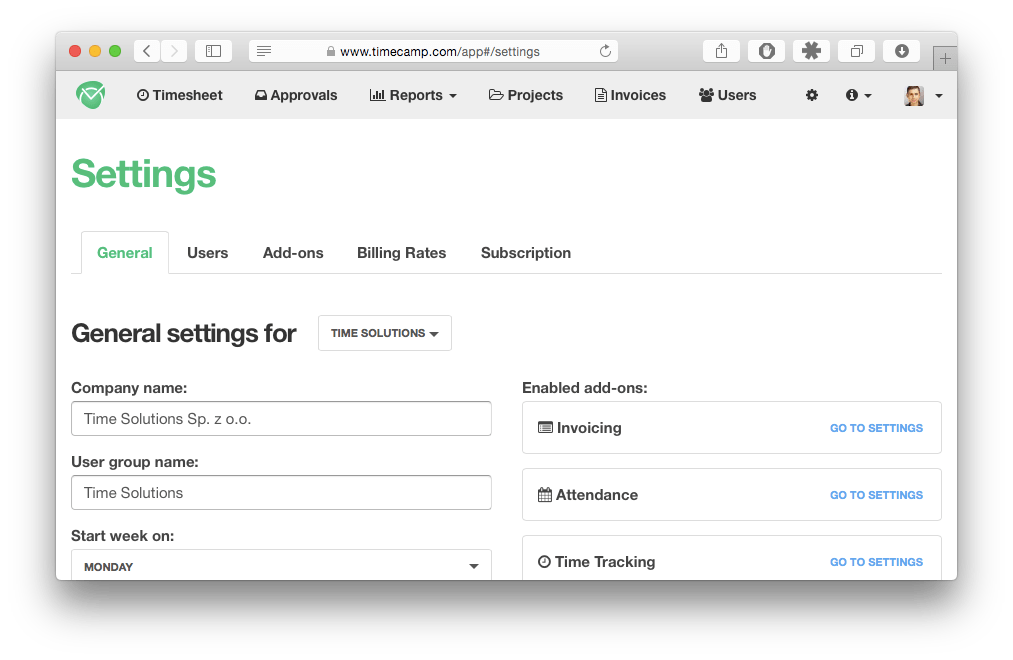Go to settings for Invoicing add-on

coord(876,428)
